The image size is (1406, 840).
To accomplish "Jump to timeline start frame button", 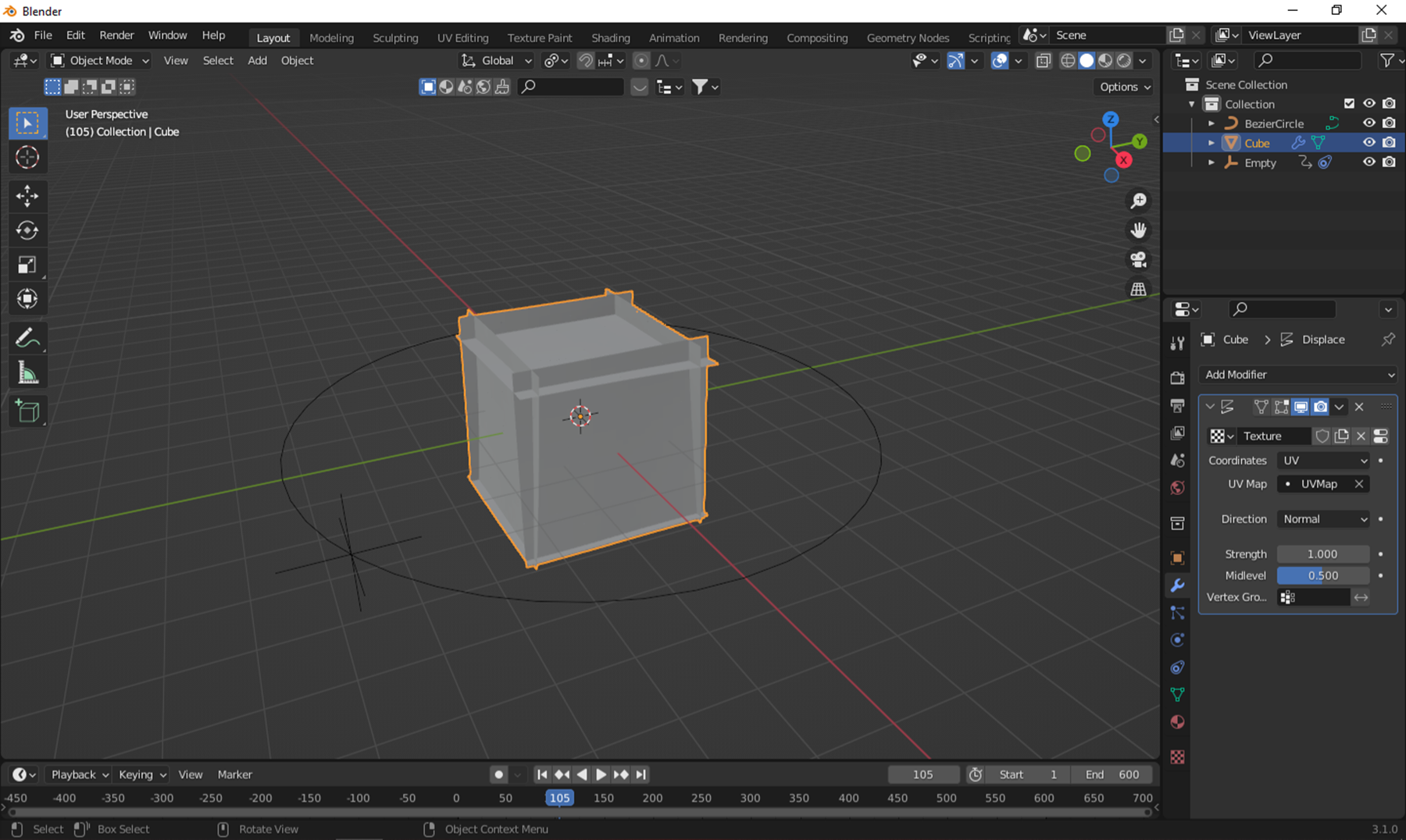I will click(x=541, y=774).
